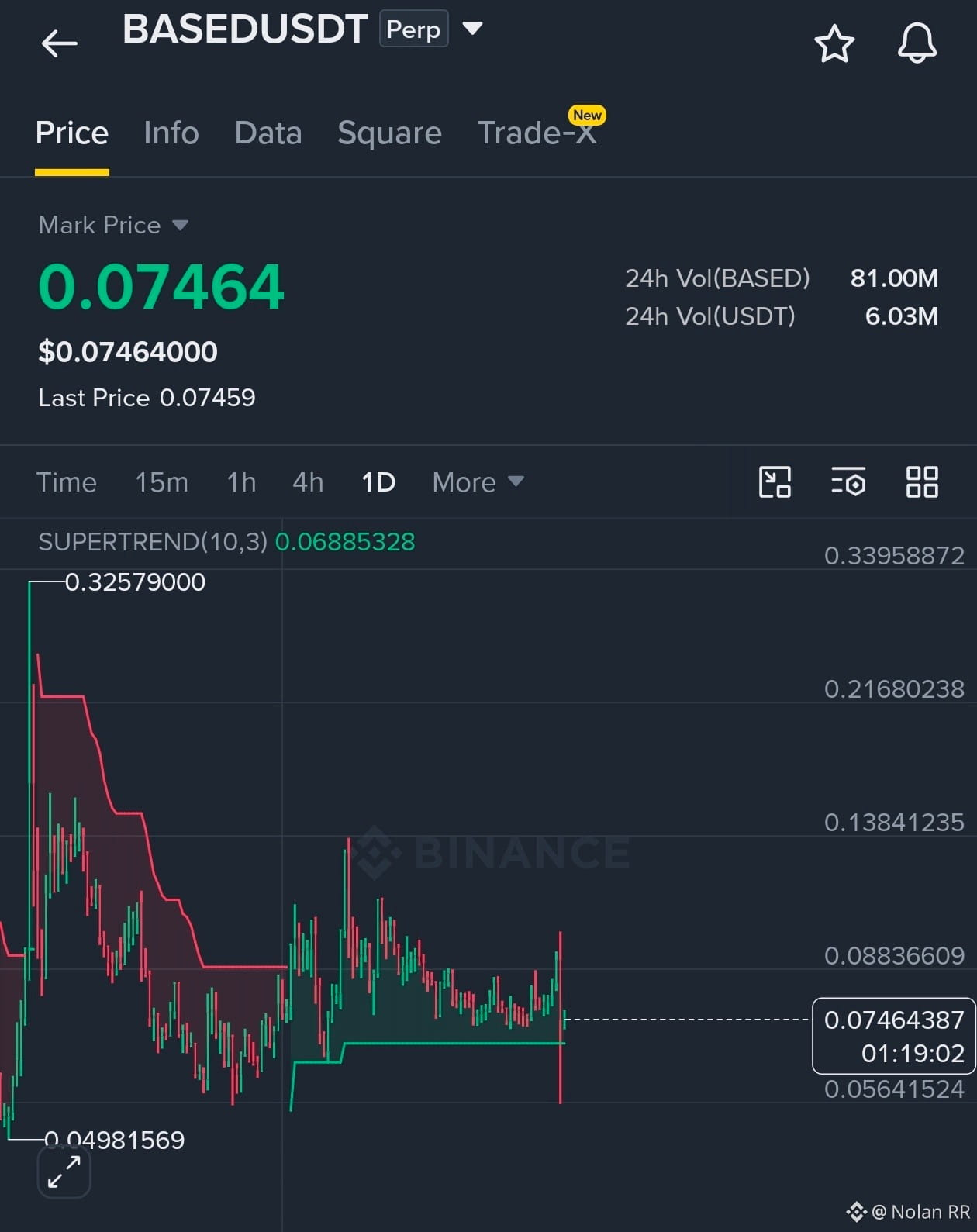
Task: Switch to the Info tab
Action: coord(171,133)
